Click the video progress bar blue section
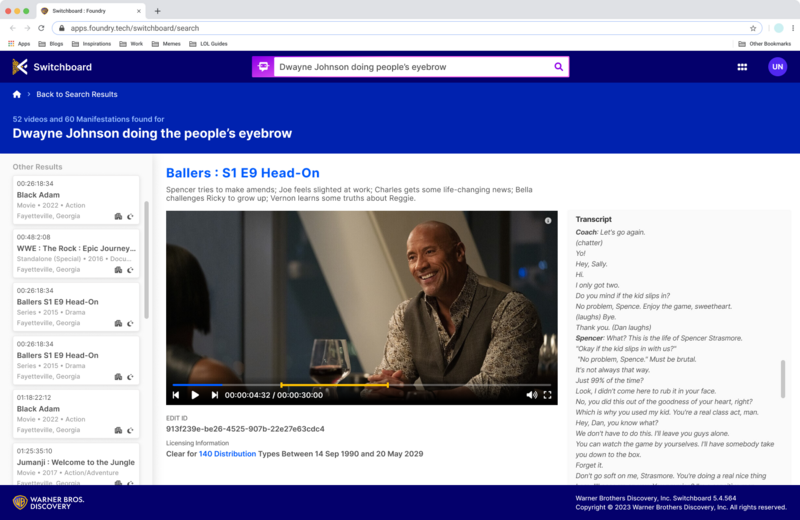Viewport: 800px width, 520px height. [x=198, y=385]
